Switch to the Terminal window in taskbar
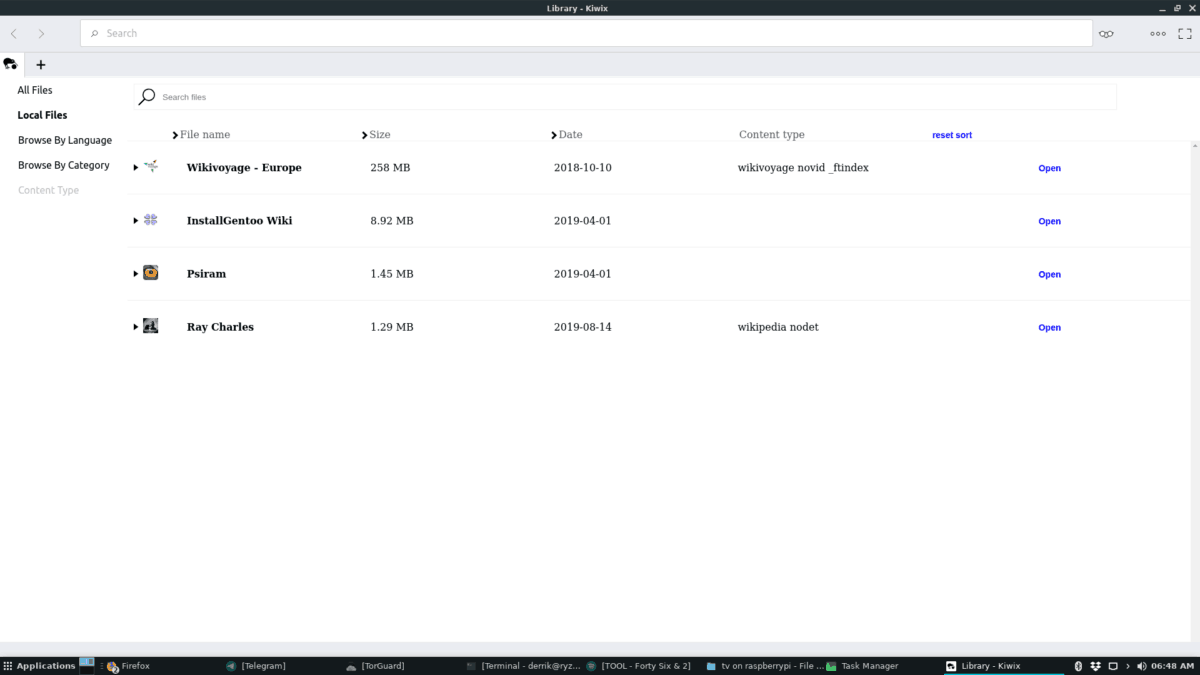Image resolution: width=1200 pixels, height=675 pixels. pos(522,666)
